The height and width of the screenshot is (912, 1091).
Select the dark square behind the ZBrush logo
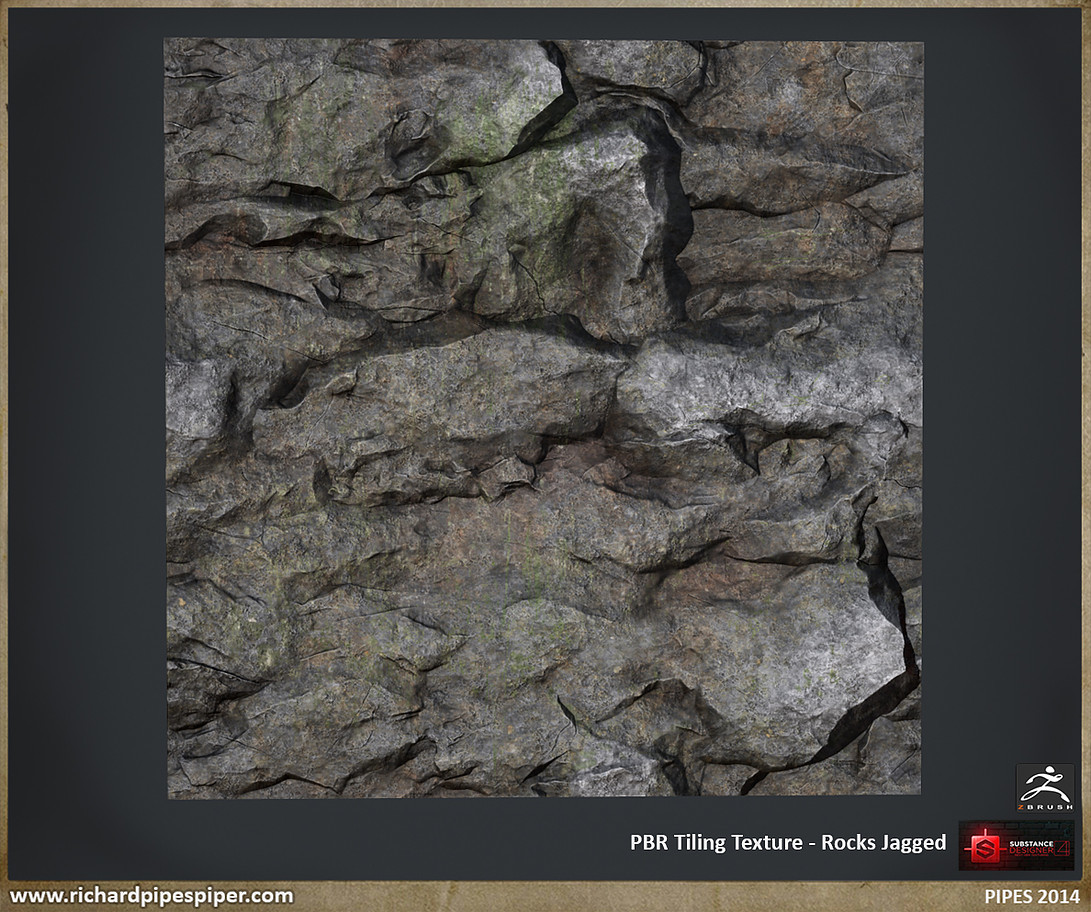click(1046, 788)
